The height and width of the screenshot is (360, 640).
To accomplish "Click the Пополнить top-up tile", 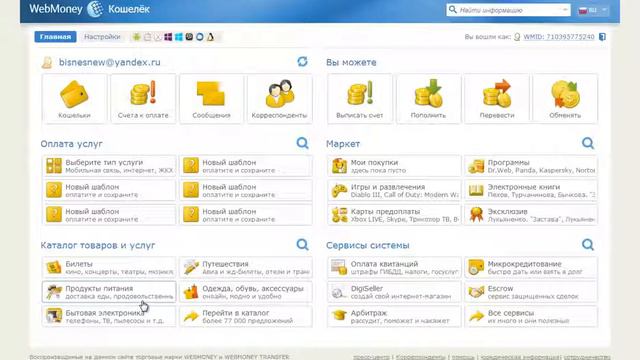I will pyautogui.click(x=428, y=98).
